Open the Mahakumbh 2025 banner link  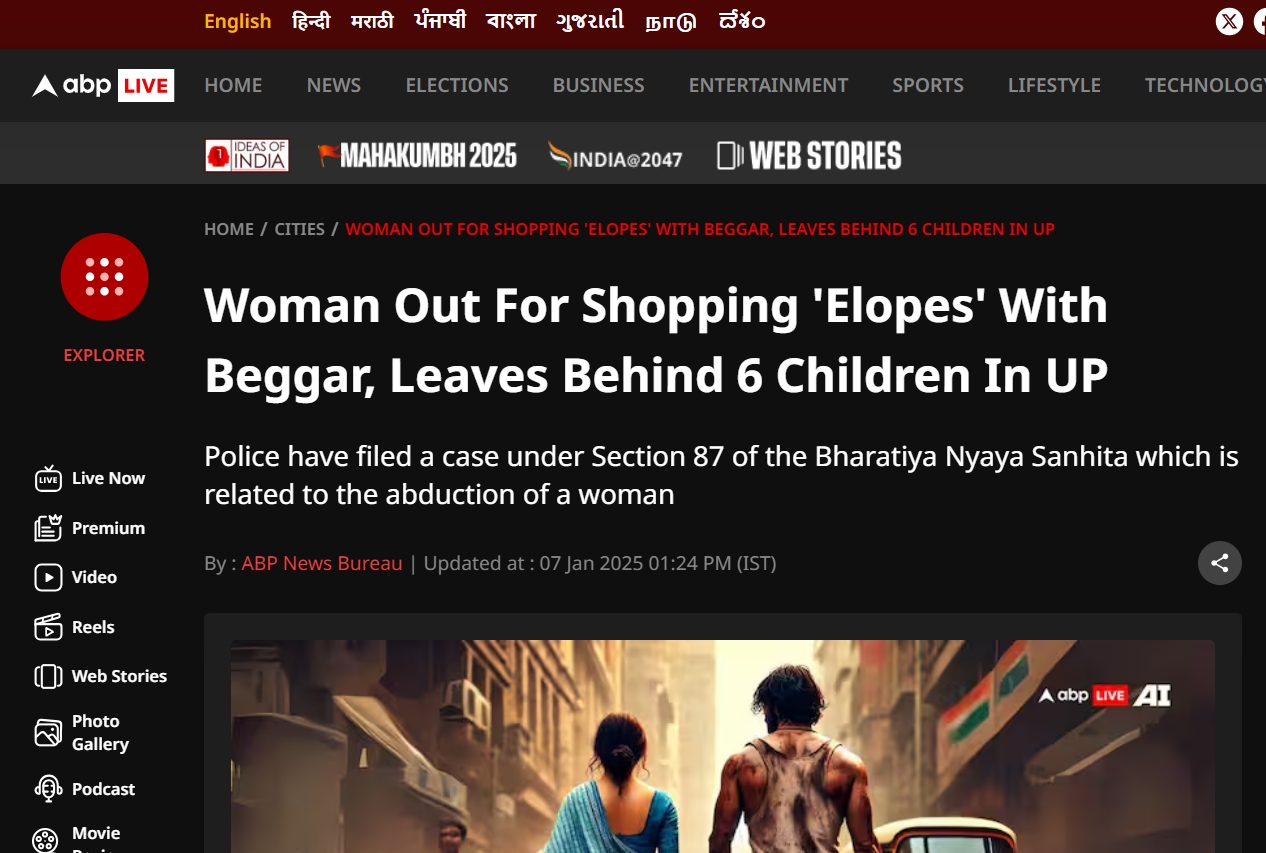pyautogui.click(x=417, y=155)
